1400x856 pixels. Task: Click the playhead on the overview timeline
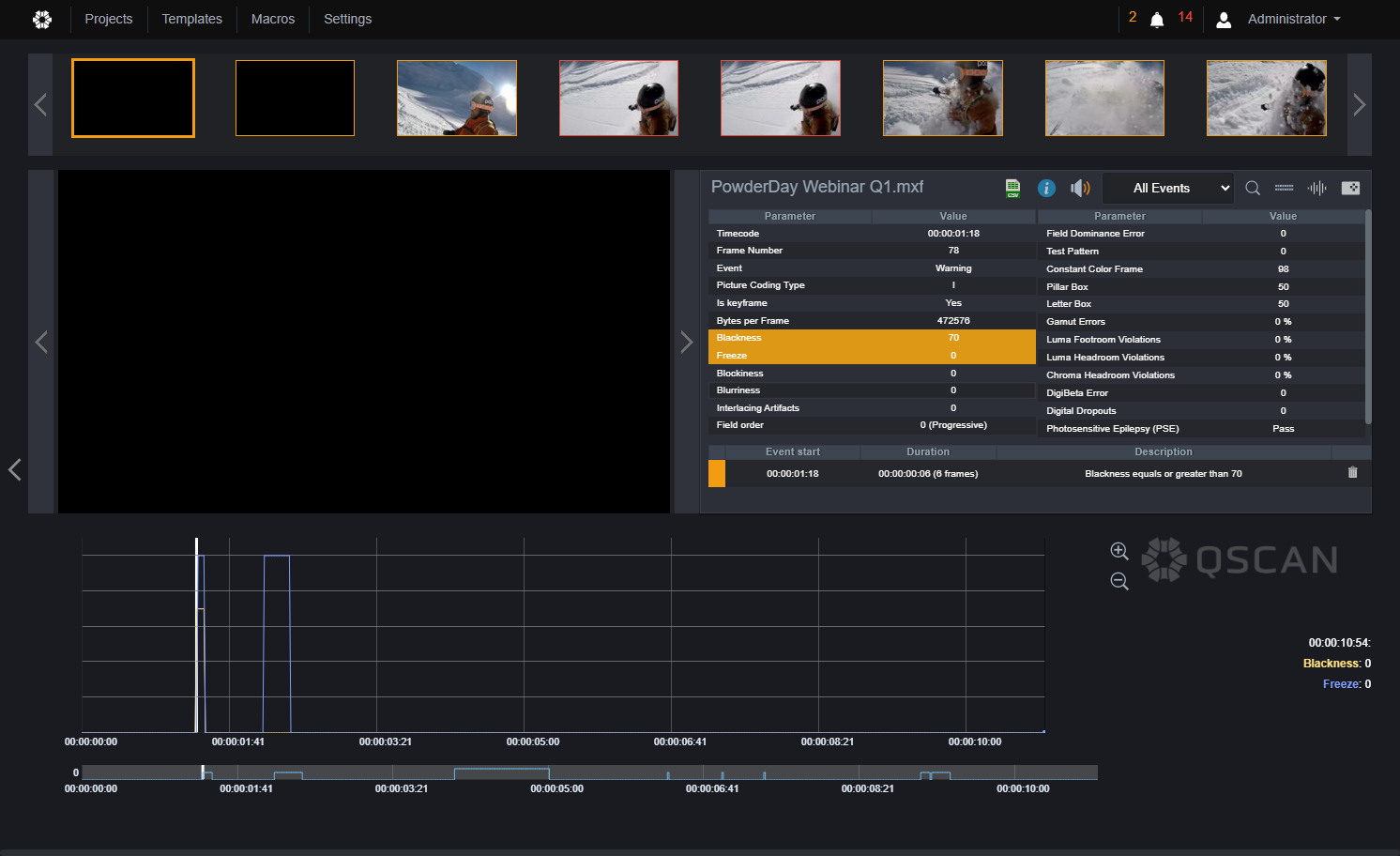click(x=203, y=772)
